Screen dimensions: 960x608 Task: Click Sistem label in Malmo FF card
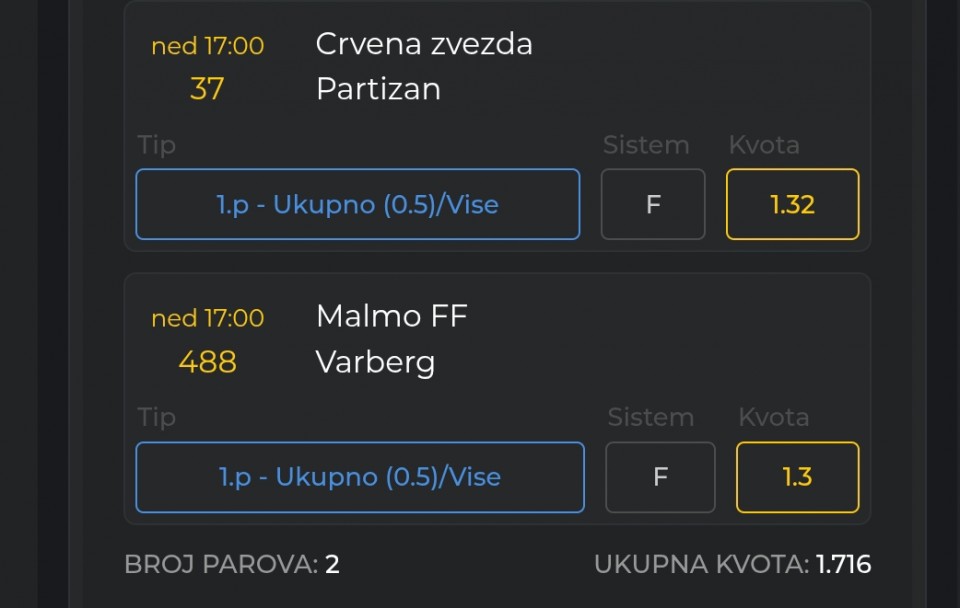(x=651, y=417)
